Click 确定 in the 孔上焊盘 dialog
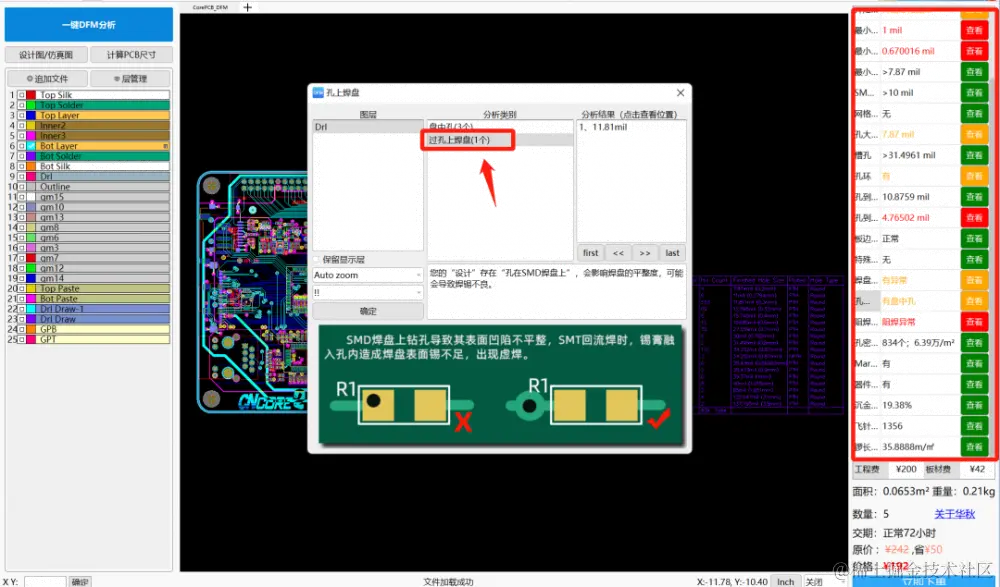Screen dimensions: 1000x587 [x=368, y=311]
